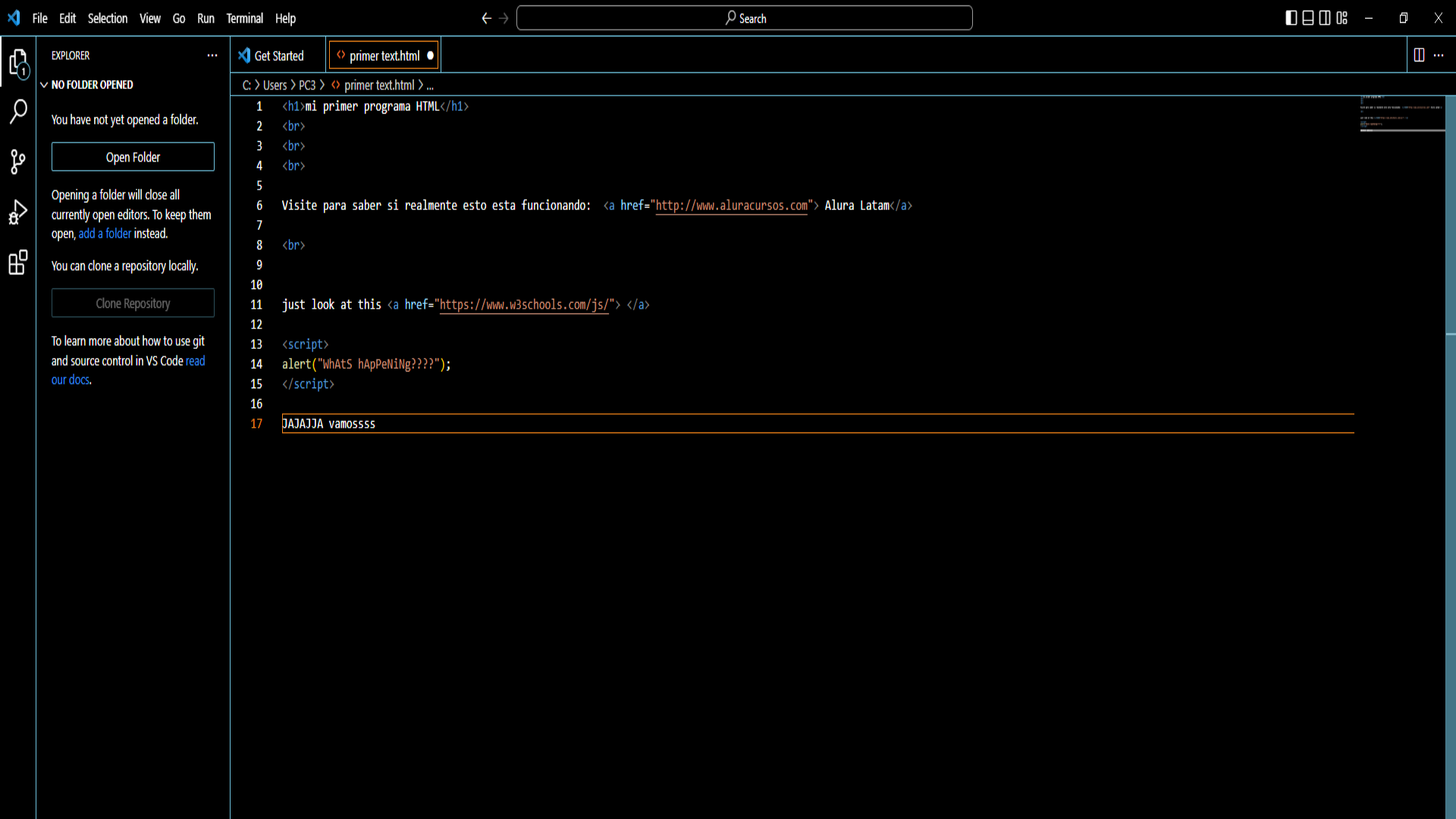The height and width of the screenshot is (819, 1456).
Task: Click the EXPLORER panel title
Action: pos(71,55)
